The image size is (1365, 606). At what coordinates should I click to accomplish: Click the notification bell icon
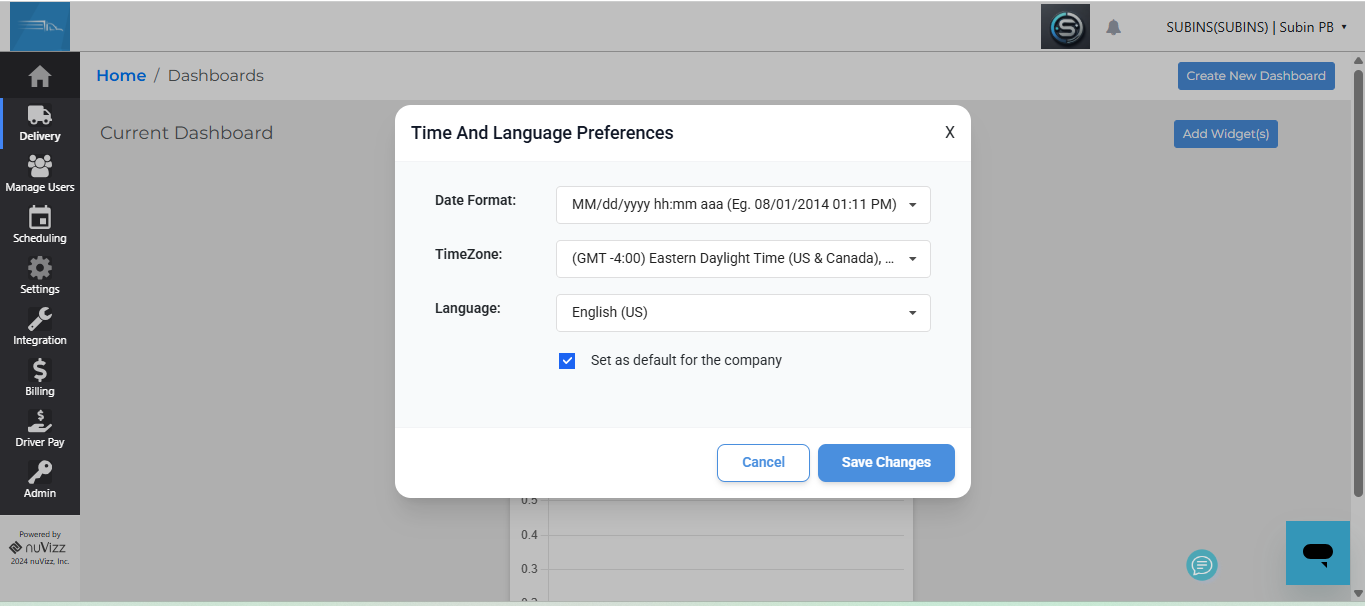point(1113,27)
